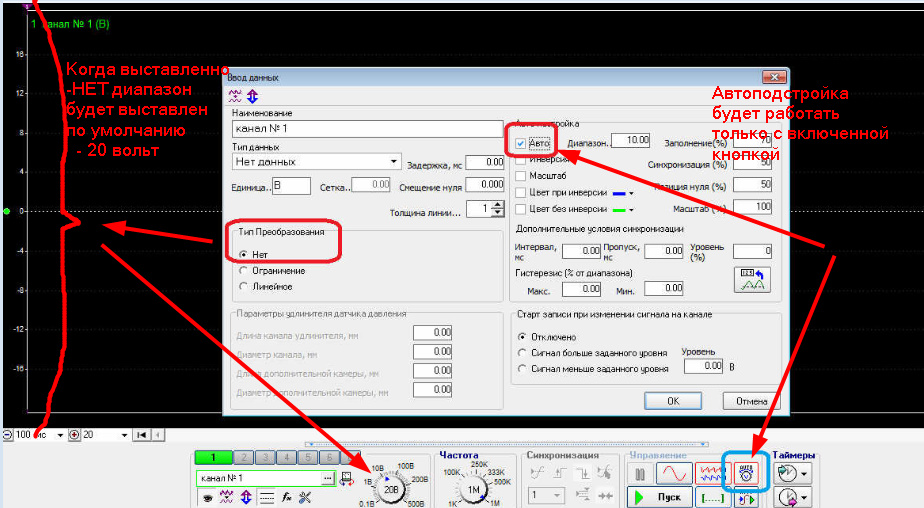
Task: Open the green no-inversion color picker
Action: coord(623,209)
